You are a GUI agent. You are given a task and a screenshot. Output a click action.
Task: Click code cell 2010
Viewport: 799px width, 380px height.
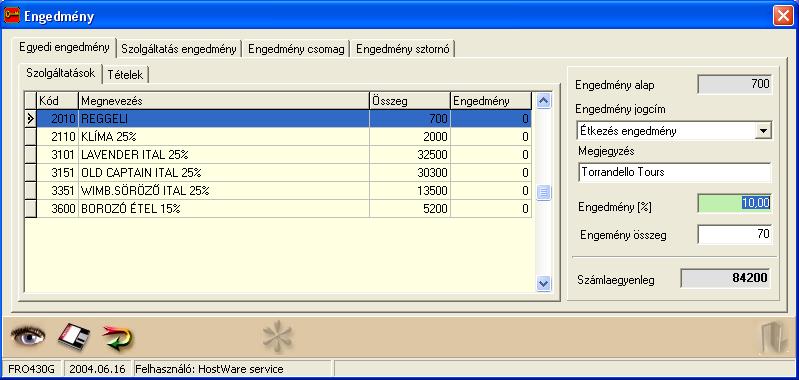(x=57, y=119)
